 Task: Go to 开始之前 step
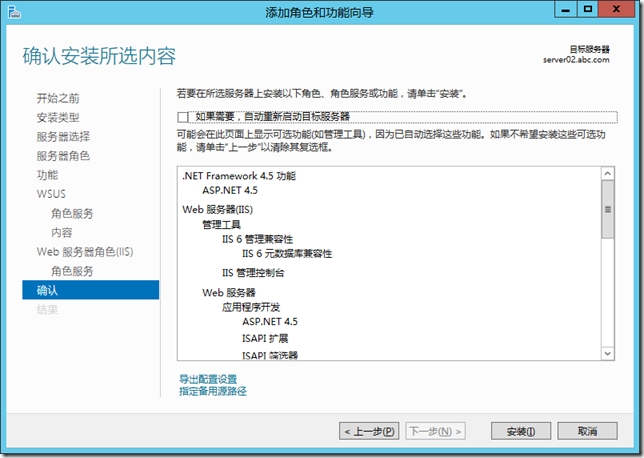click(x=58, y=98)
